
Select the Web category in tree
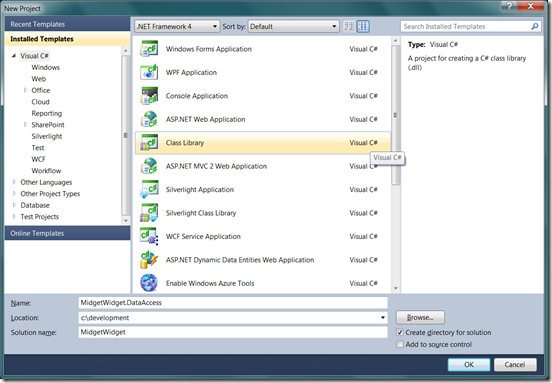[x=39, y=79]
